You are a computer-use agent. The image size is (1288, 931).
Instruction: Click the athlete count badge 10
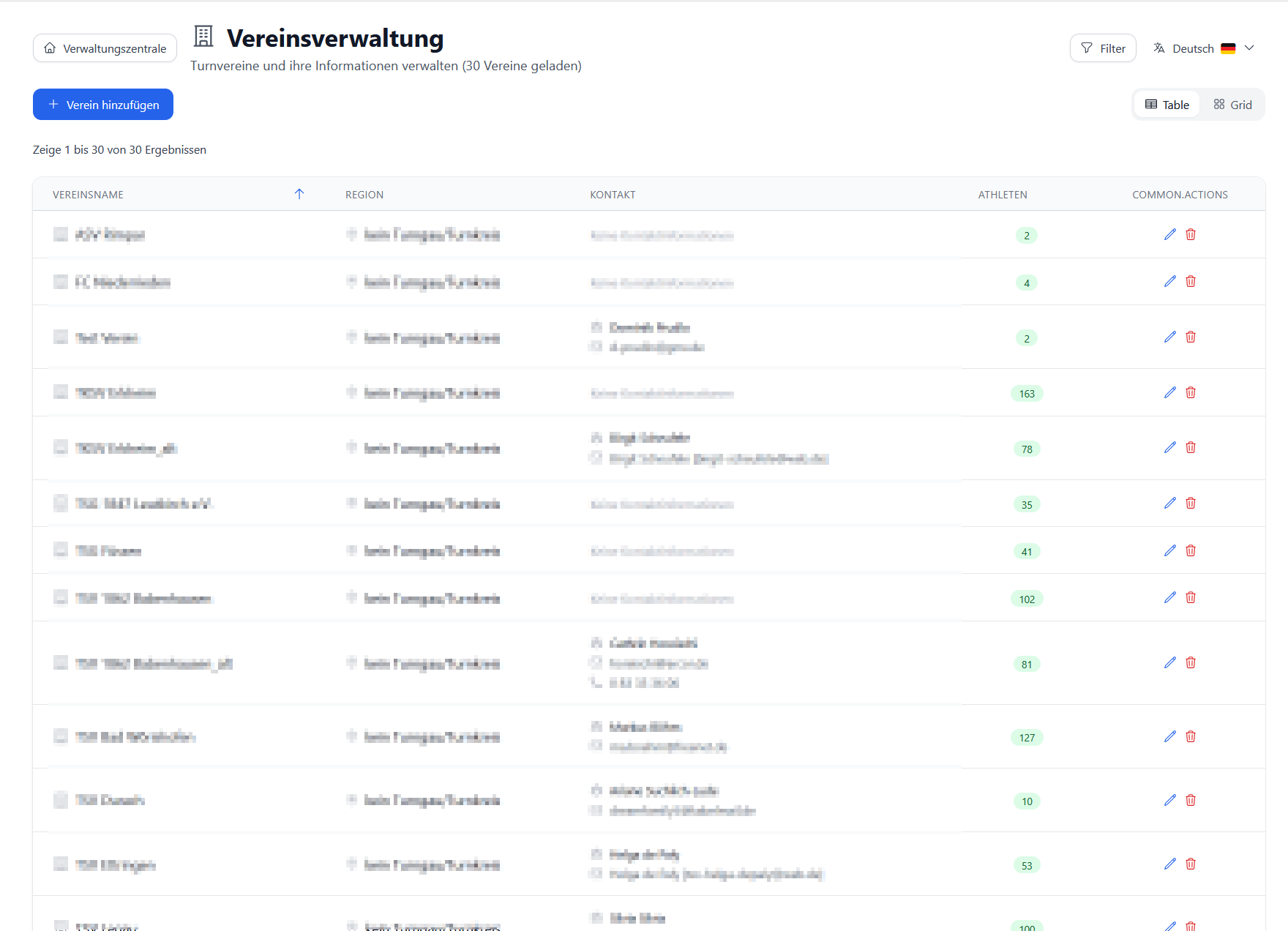(1027, 801)
